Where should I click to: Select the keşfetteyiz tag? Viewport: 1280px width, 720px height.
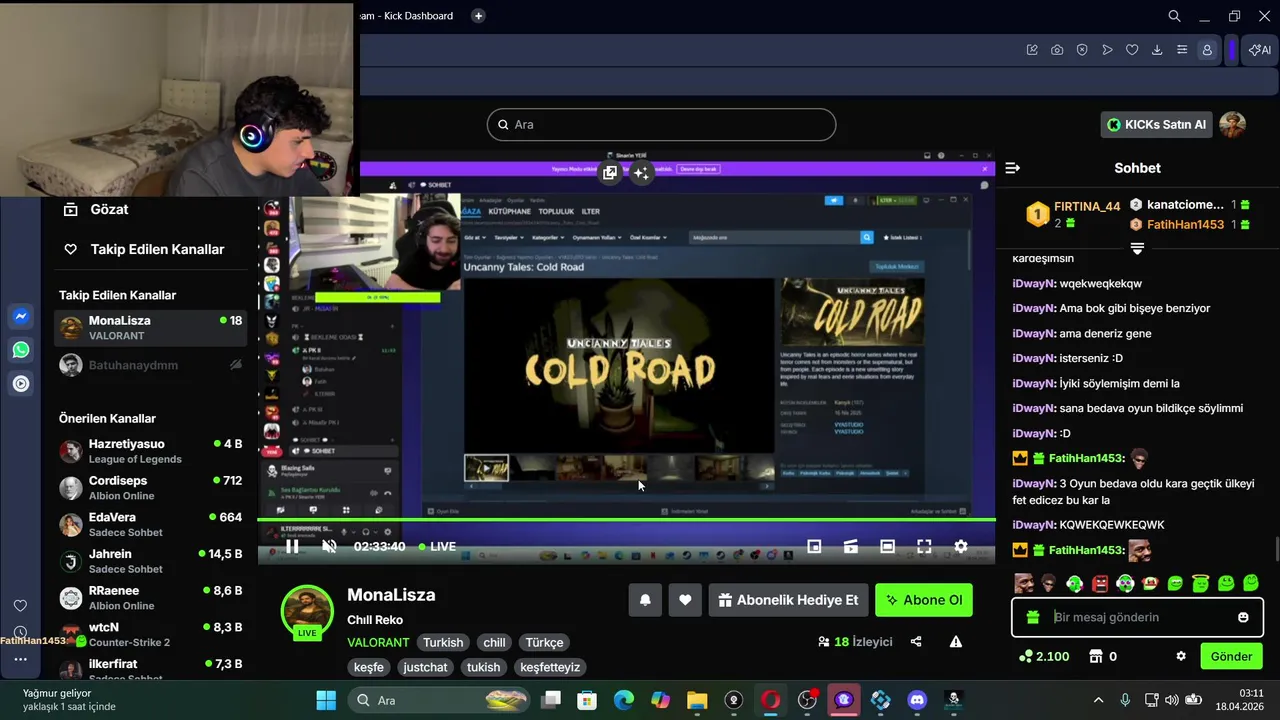coord(550,667)
